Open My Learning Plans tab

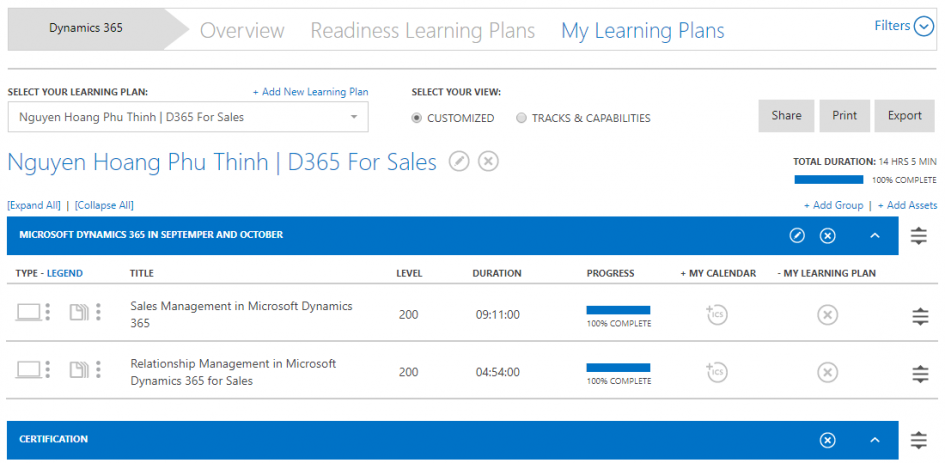(x=642, y=31)
